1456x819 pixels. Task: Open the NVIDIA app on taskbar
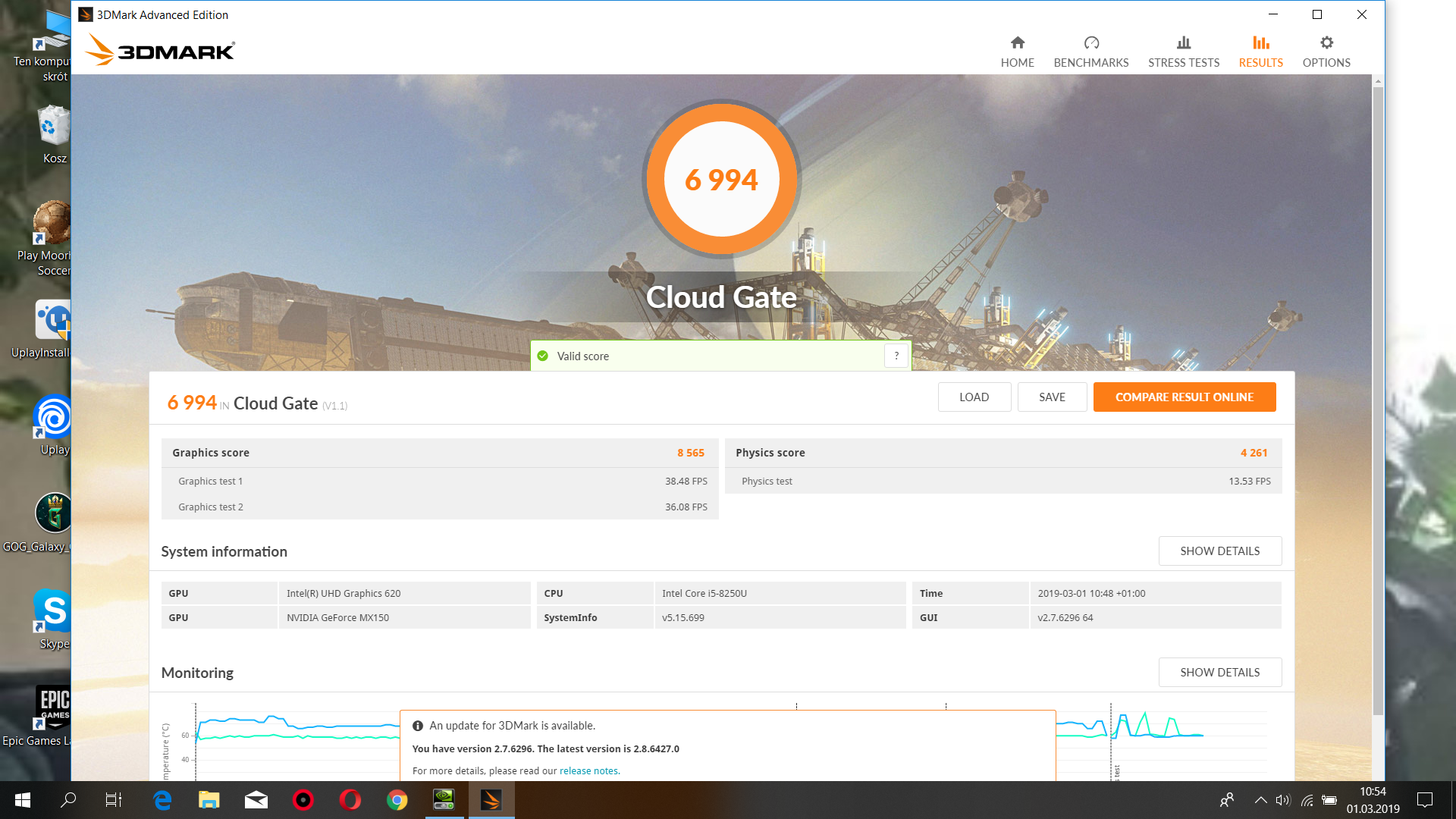click(444, 800)
